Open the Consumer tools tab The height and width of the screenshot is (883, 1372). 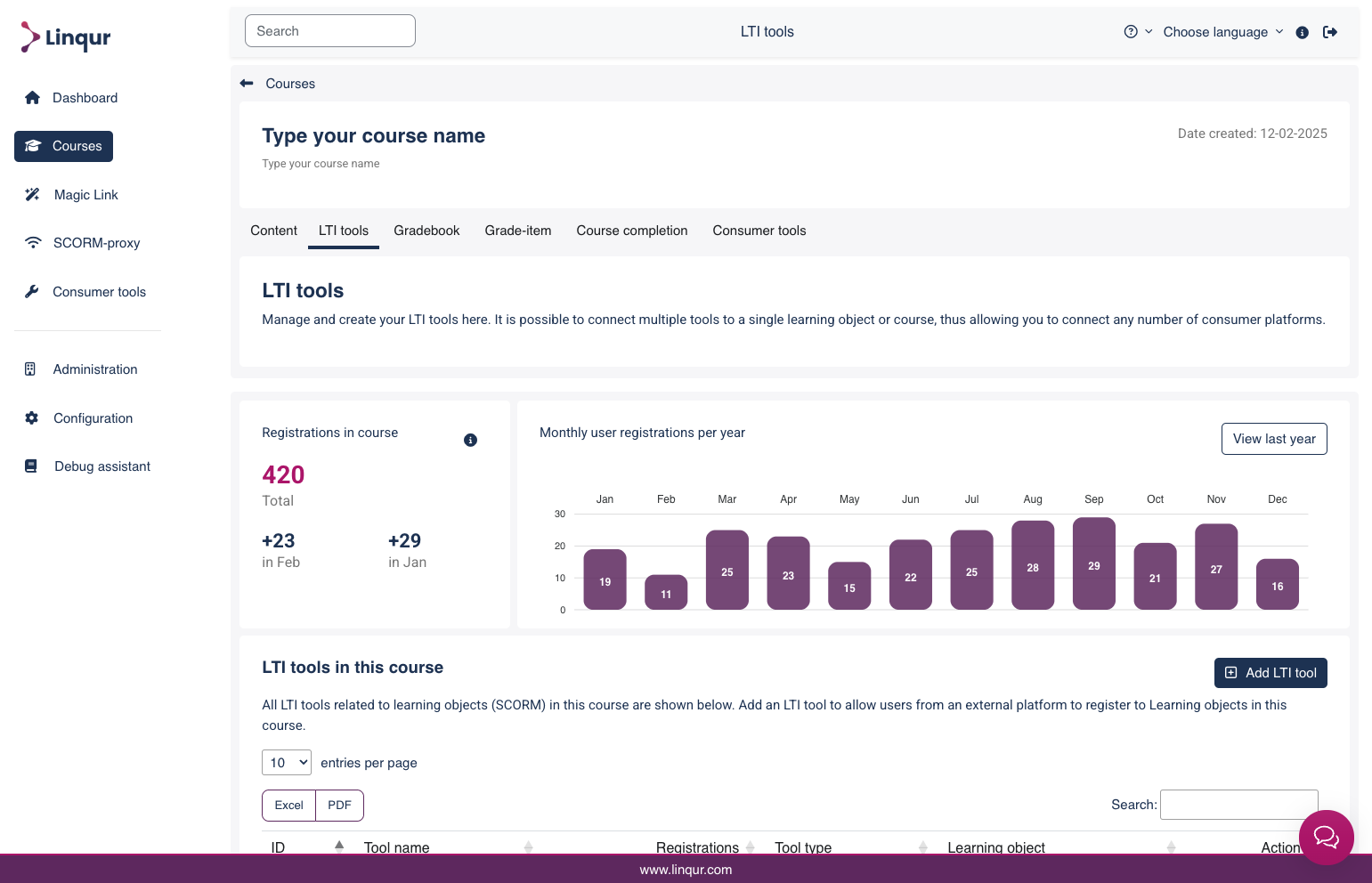pyautogui.click(x=759, y=231)
